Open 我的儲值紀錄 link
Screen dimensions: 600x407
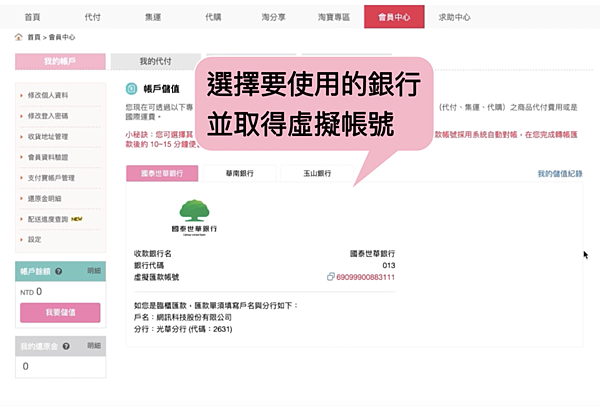coord(560,174)
